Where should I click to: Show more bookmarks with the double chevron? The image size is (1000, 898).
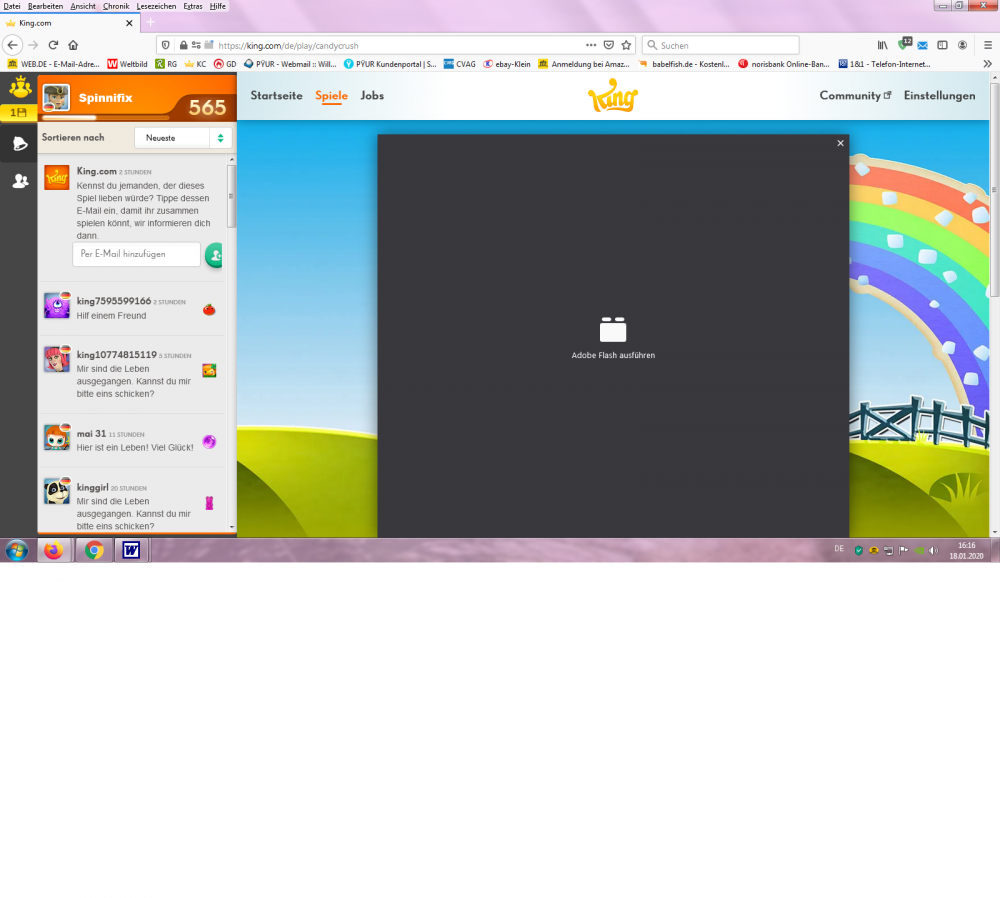[987, 64]
